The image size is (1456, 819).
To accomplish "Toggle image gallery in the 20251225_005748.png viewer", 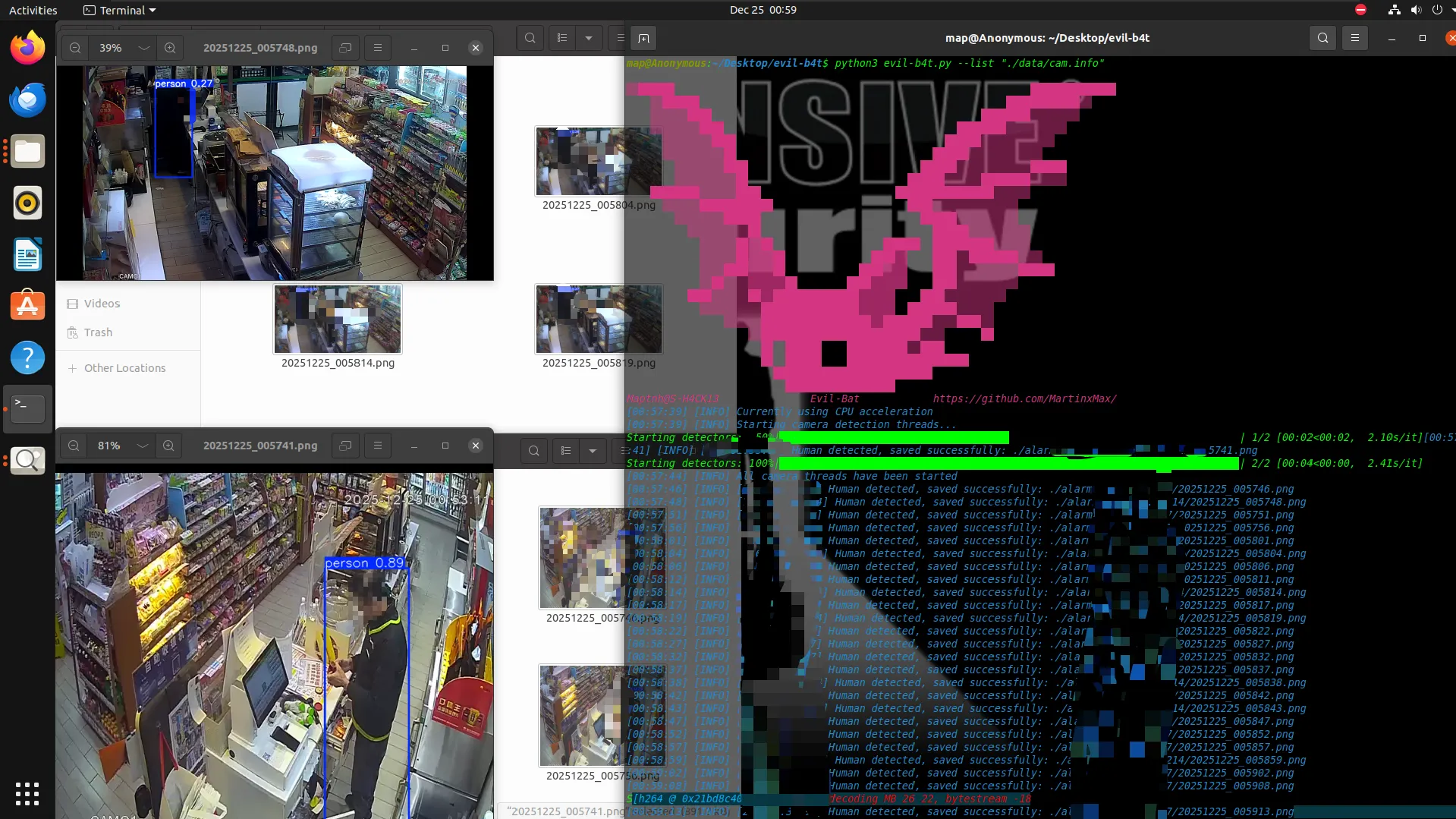I will tap(345, 48).
